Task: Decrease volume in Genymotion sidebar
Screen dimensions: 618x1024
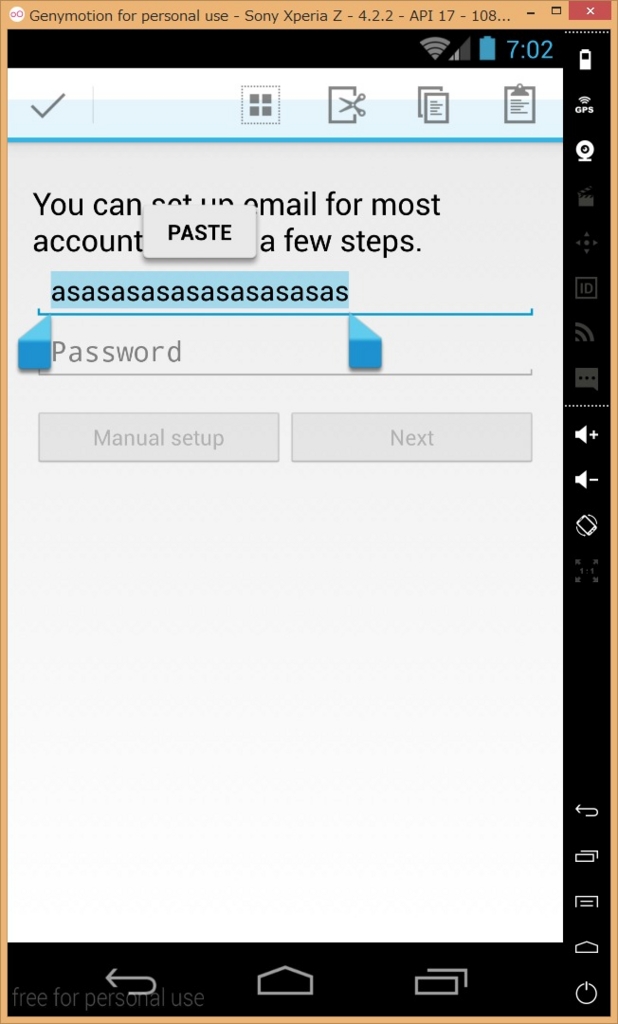Action: 586,480
